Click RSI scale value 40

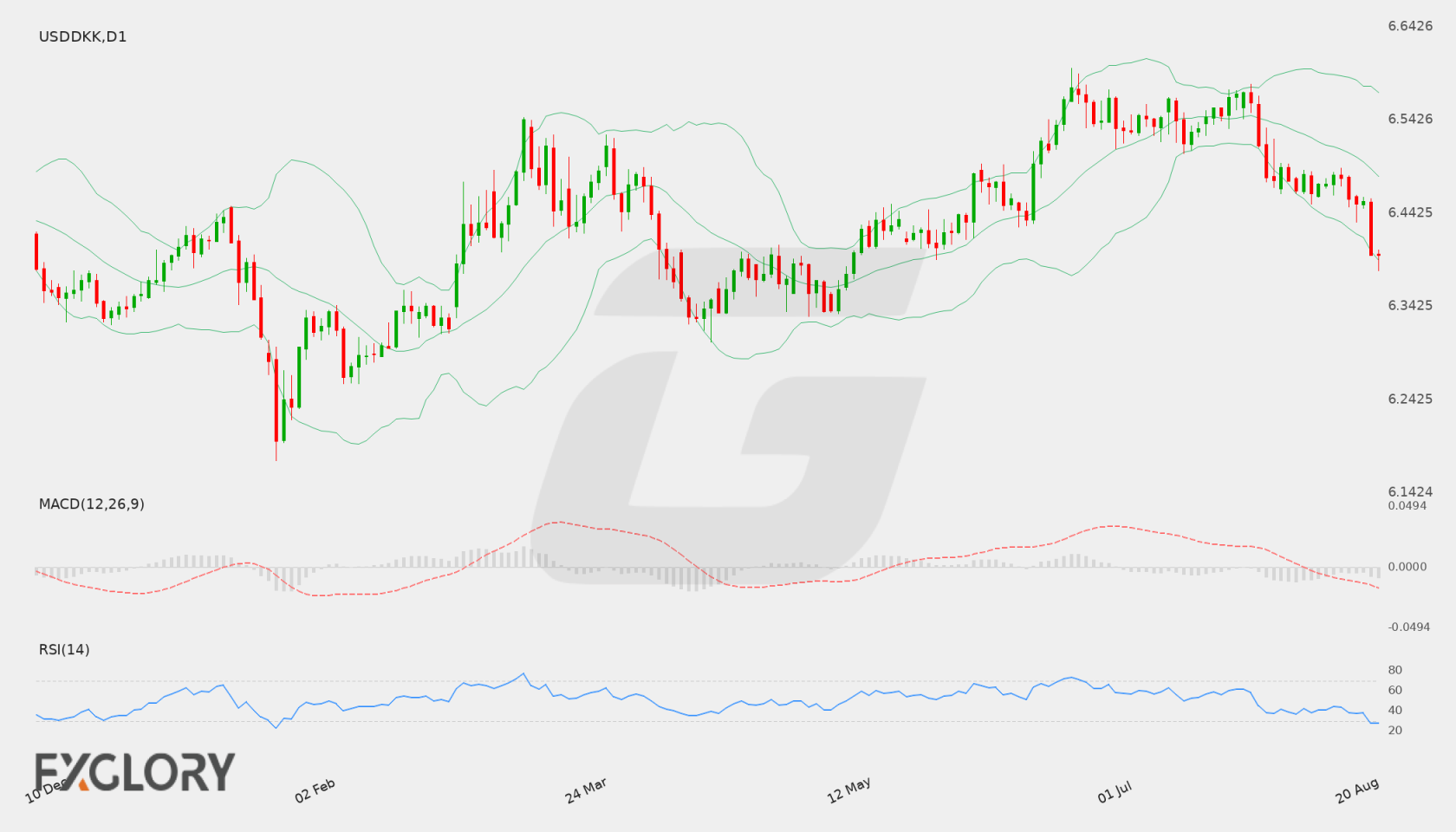[x=1395, y=710]
